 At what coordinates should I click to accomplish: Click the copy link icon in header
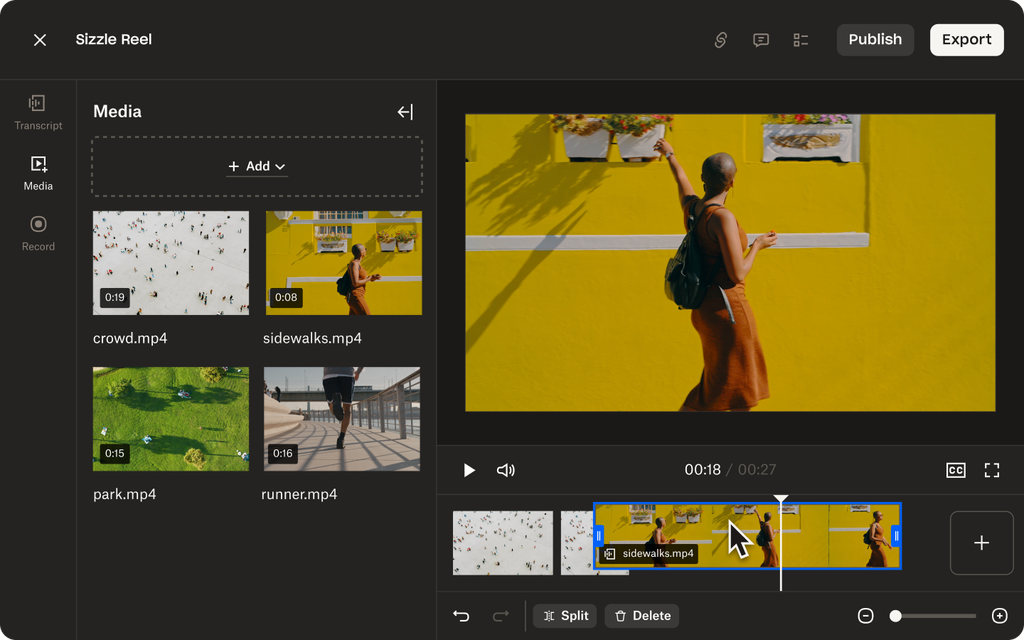click(x=720, y=40)
